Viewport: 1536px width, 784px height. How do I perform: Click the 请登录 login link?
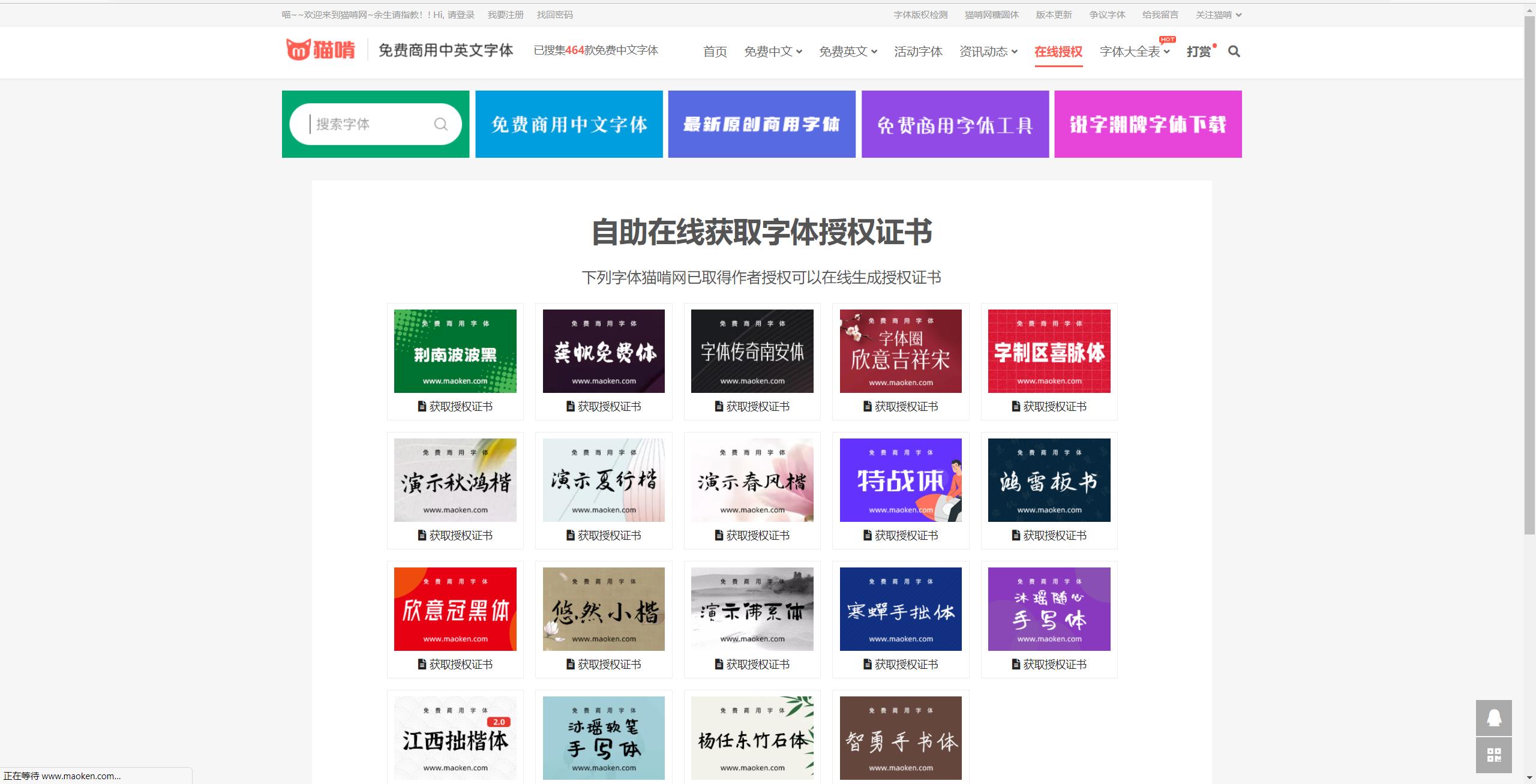pos(461,14)
